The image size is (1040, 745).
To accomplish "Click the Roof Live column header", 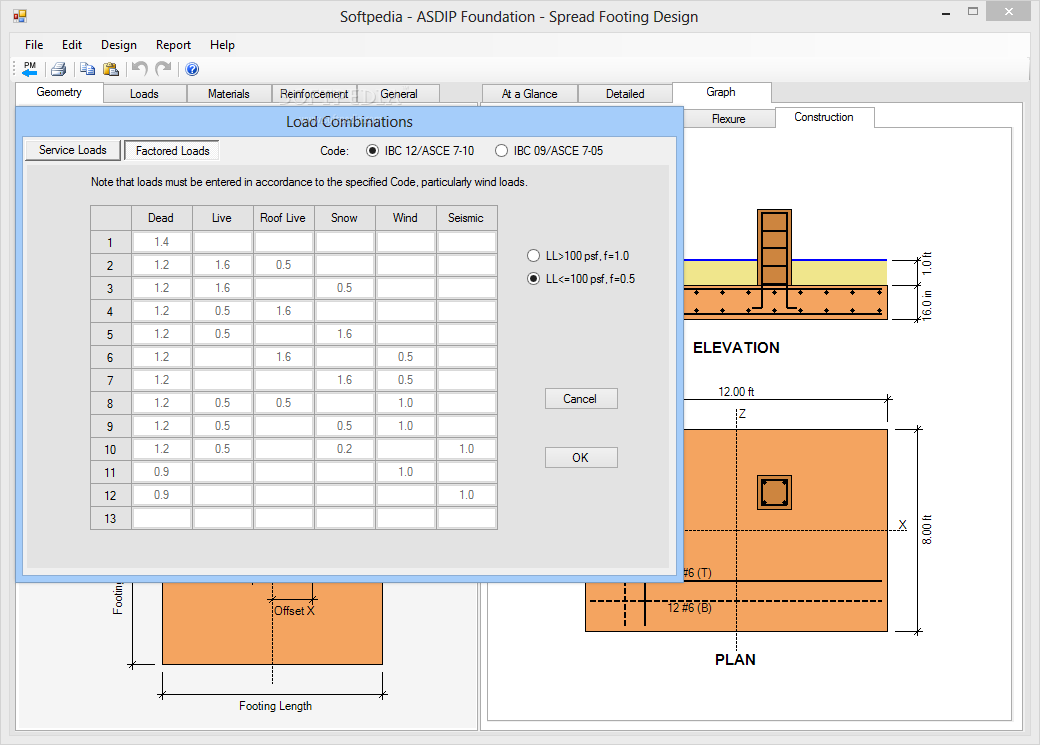I will [283, 218].
